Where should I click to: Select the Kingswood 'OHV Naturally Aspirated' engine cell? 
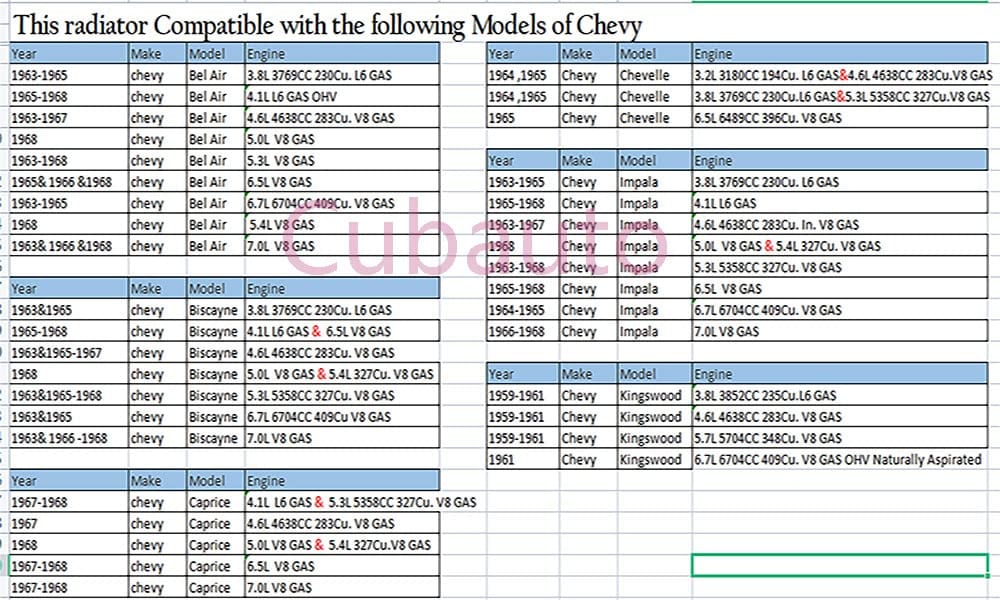click(838, 460)
